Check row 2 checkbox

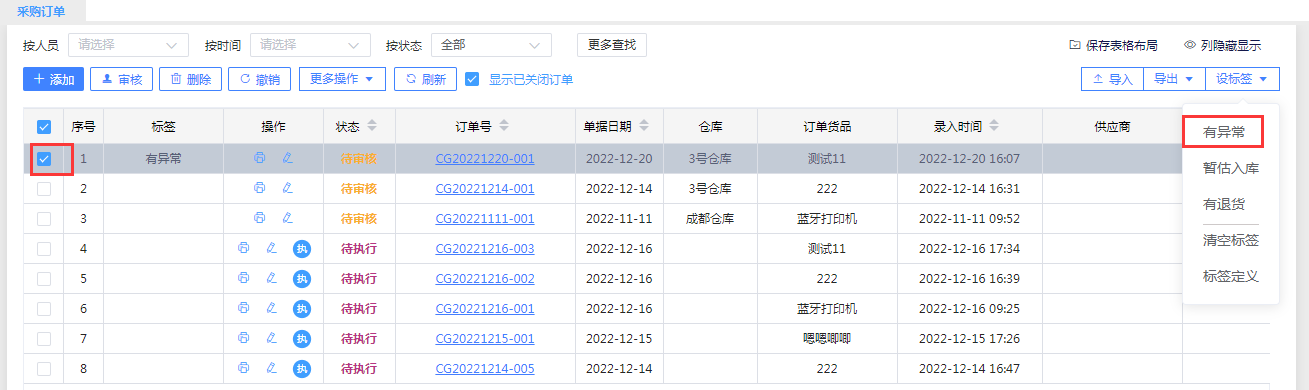point(44,188)
